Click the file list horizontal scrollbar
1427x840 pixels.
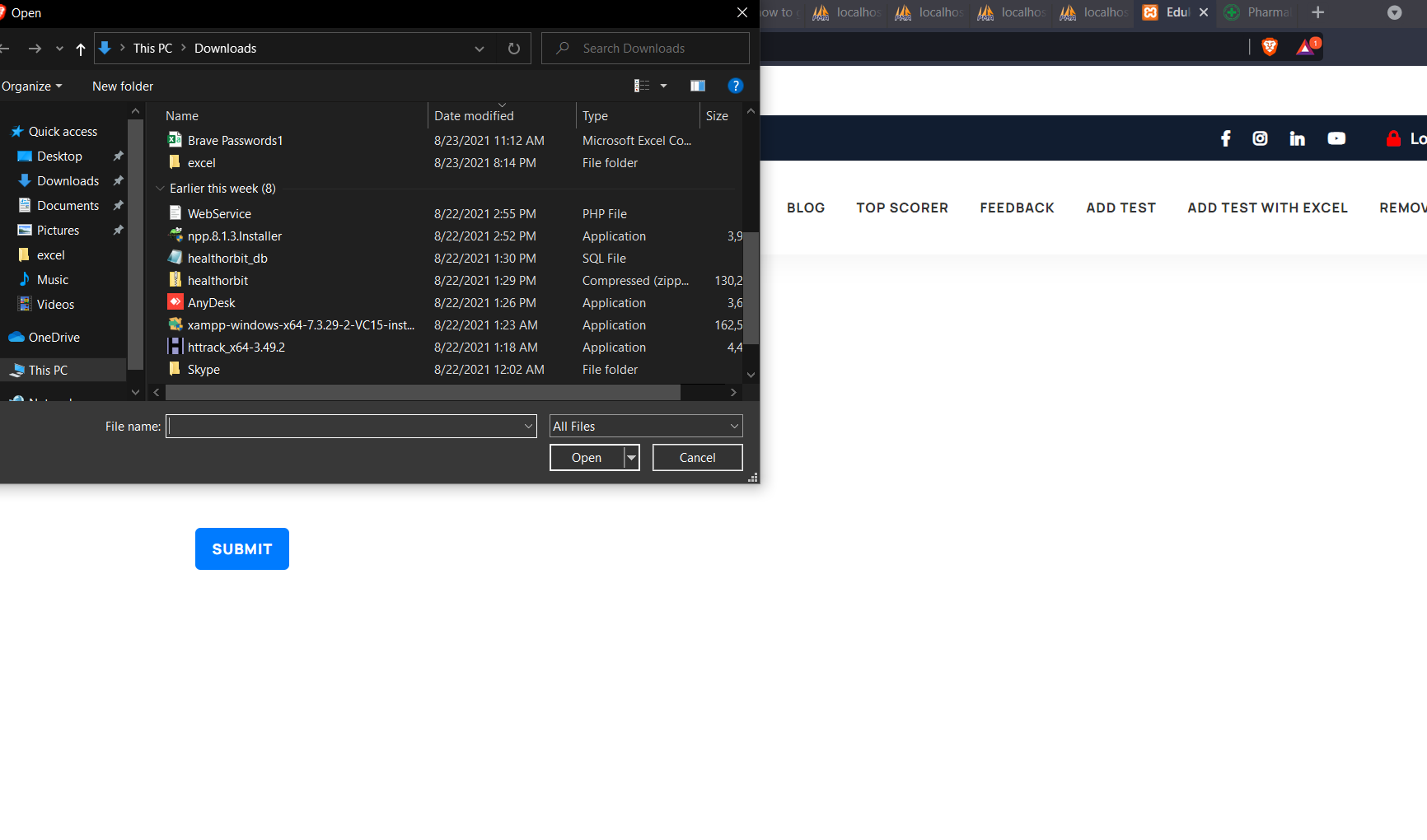click(x=423, y=393)
